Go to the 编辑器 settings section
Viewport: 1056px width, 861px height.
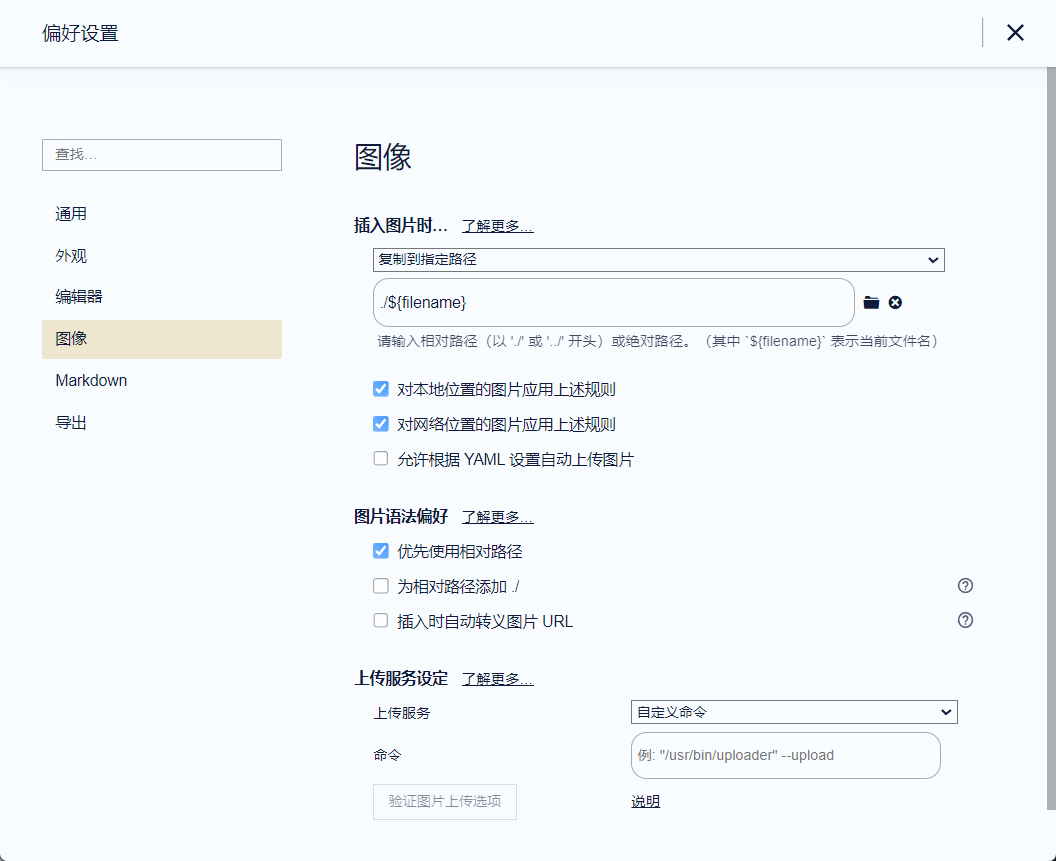pos(79,297)
